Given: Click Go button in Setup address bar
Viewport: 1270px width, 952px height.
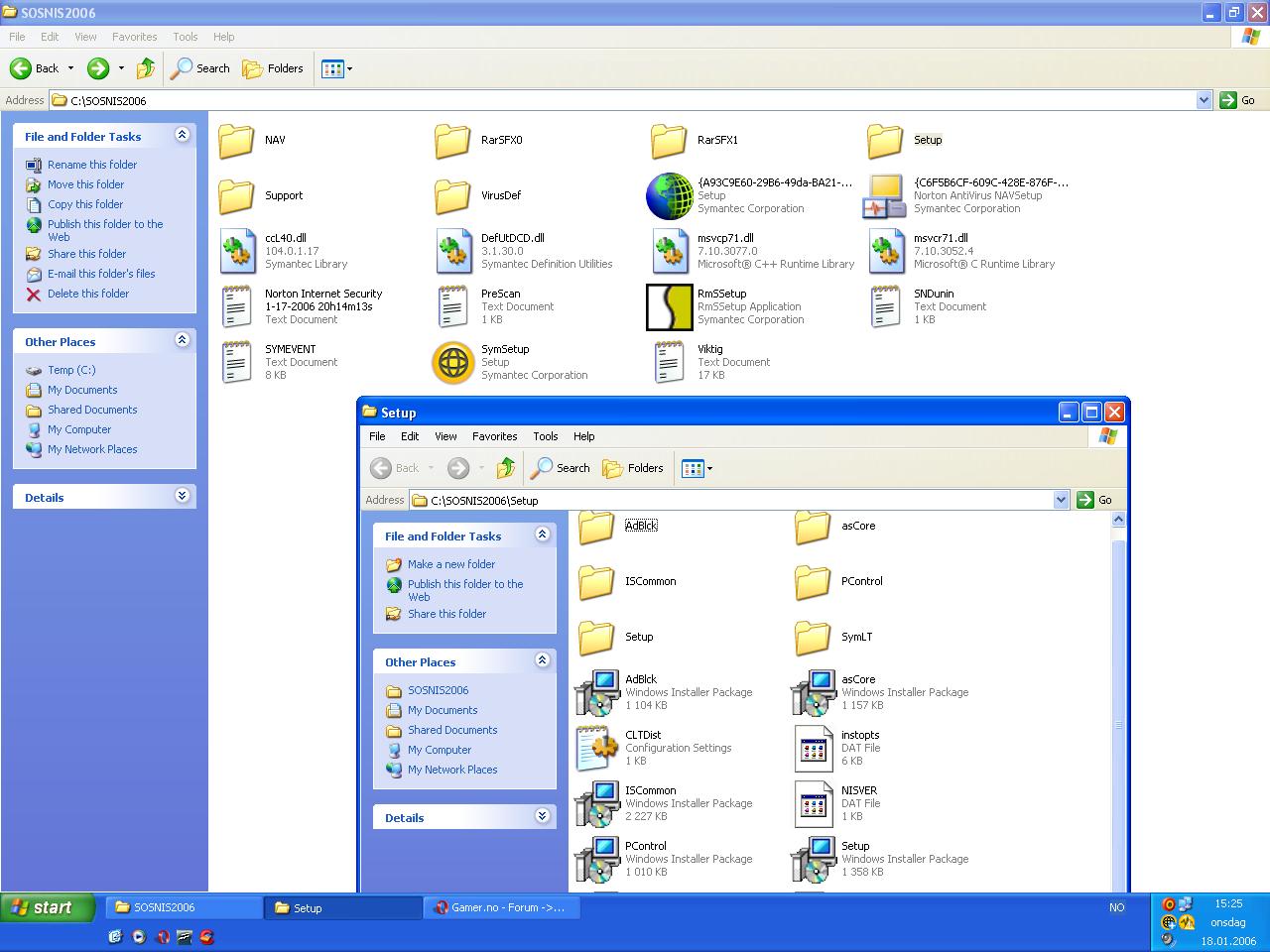Looking at the screenshot, I should (x=1095, y=500).
